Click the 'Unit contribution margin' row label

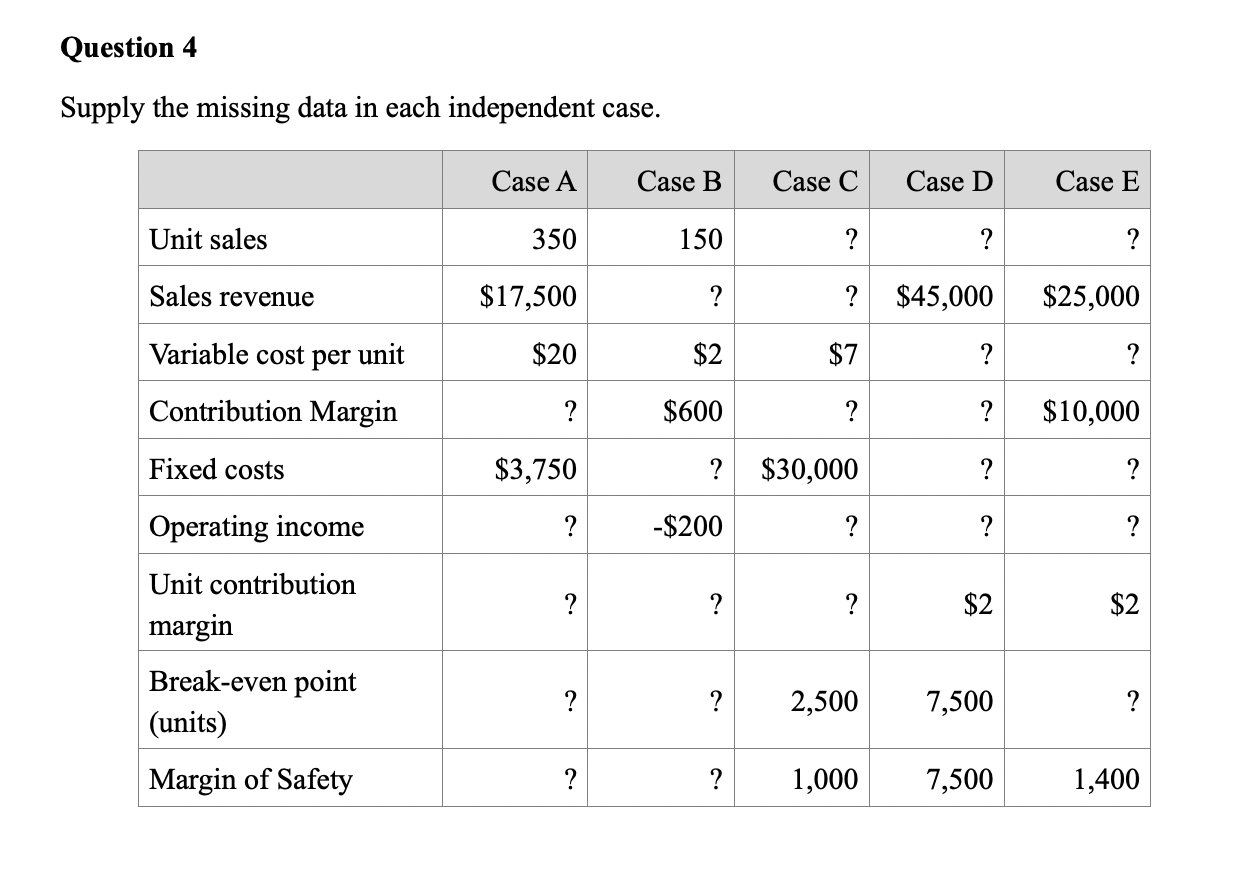pyautogui.click(x=252, y=605)
